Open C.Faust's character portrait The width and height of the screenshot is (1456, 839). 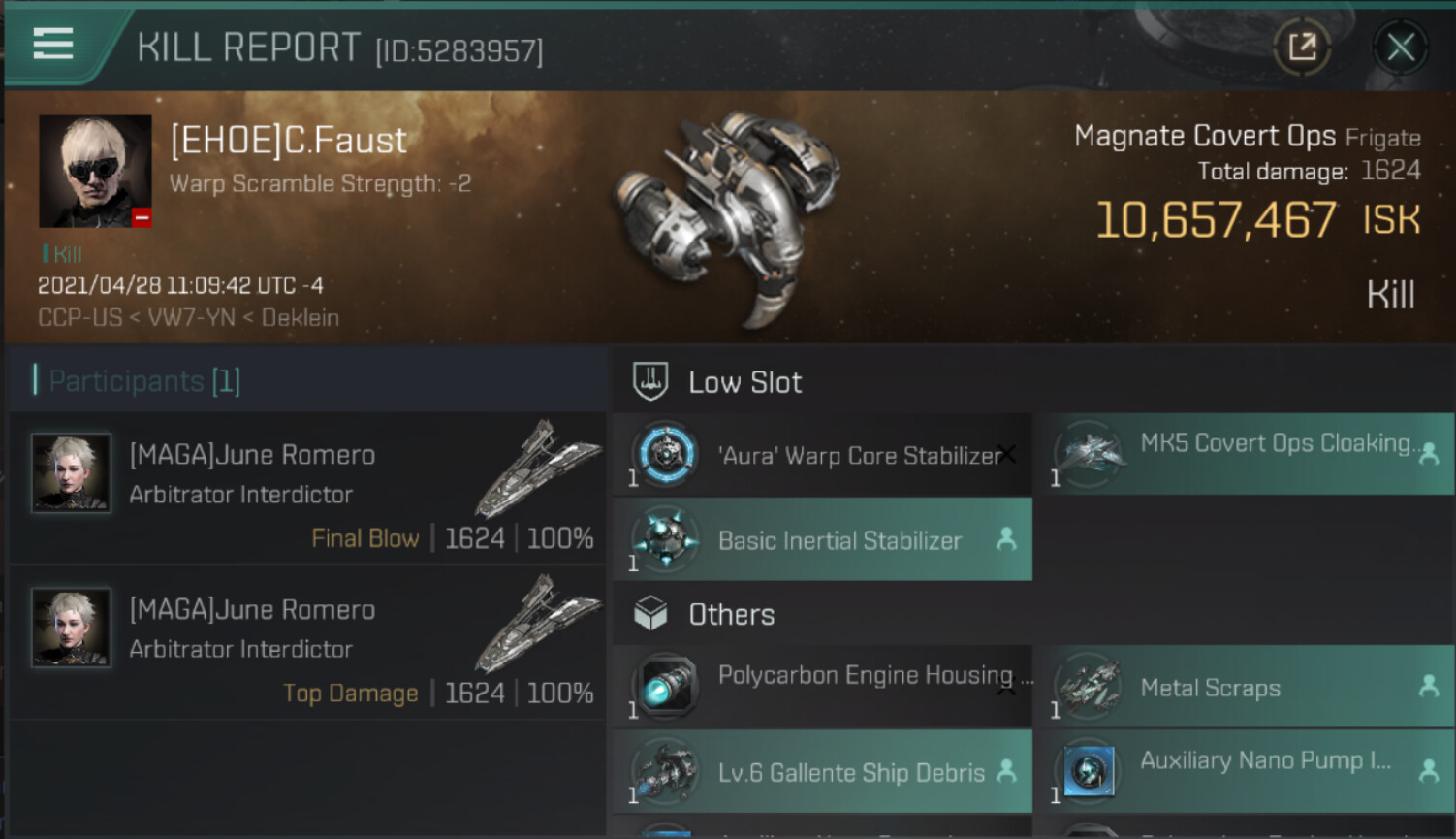click(x=95, y=172)
